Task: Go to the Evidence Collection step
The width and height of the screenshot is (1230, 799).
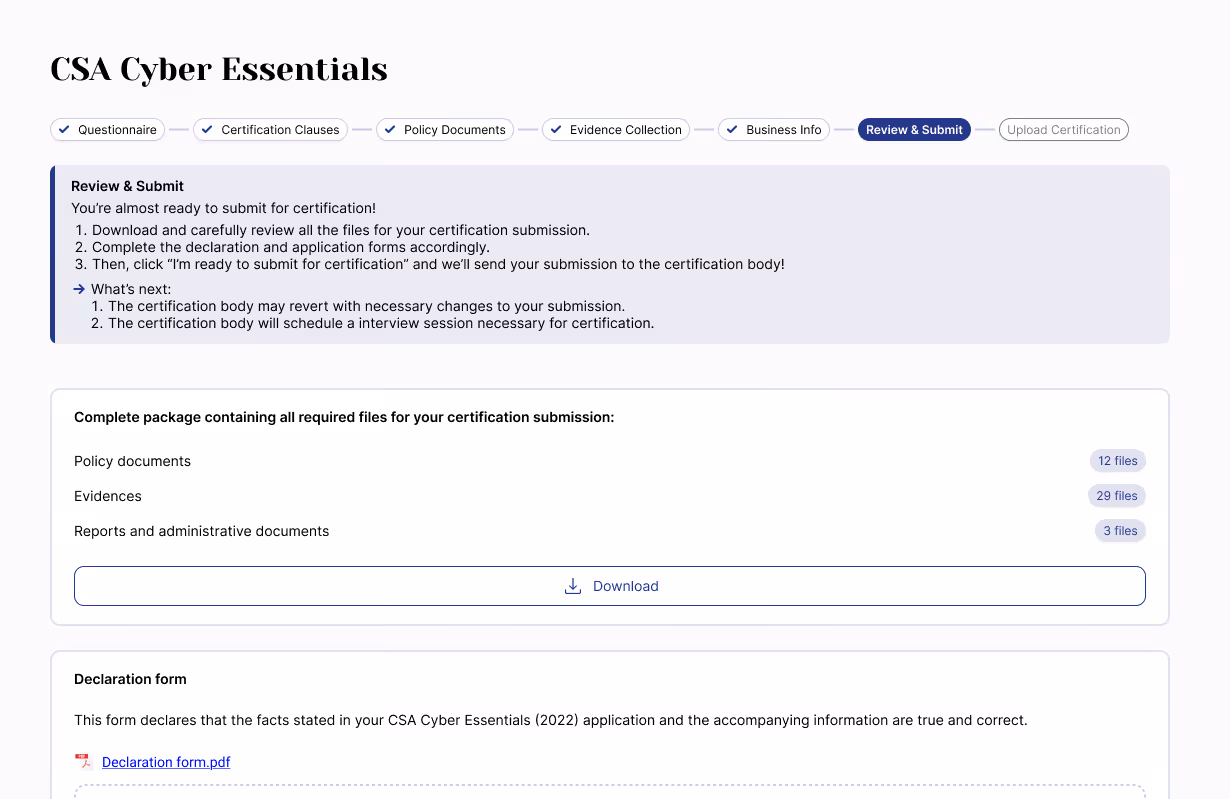Action: pos(616,129)
